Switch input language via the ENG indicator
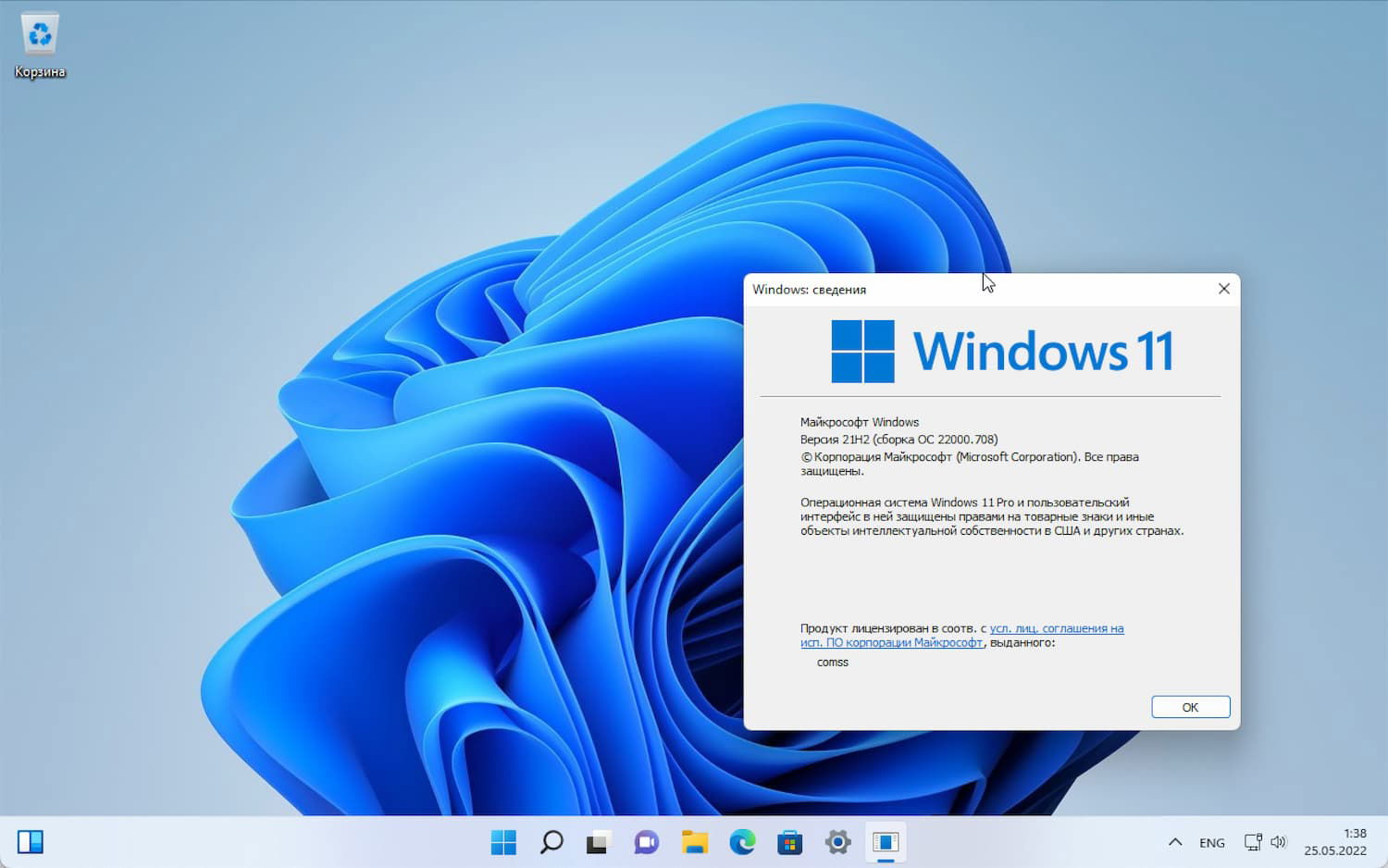 pyautogui.click(x=1211, y=842)
